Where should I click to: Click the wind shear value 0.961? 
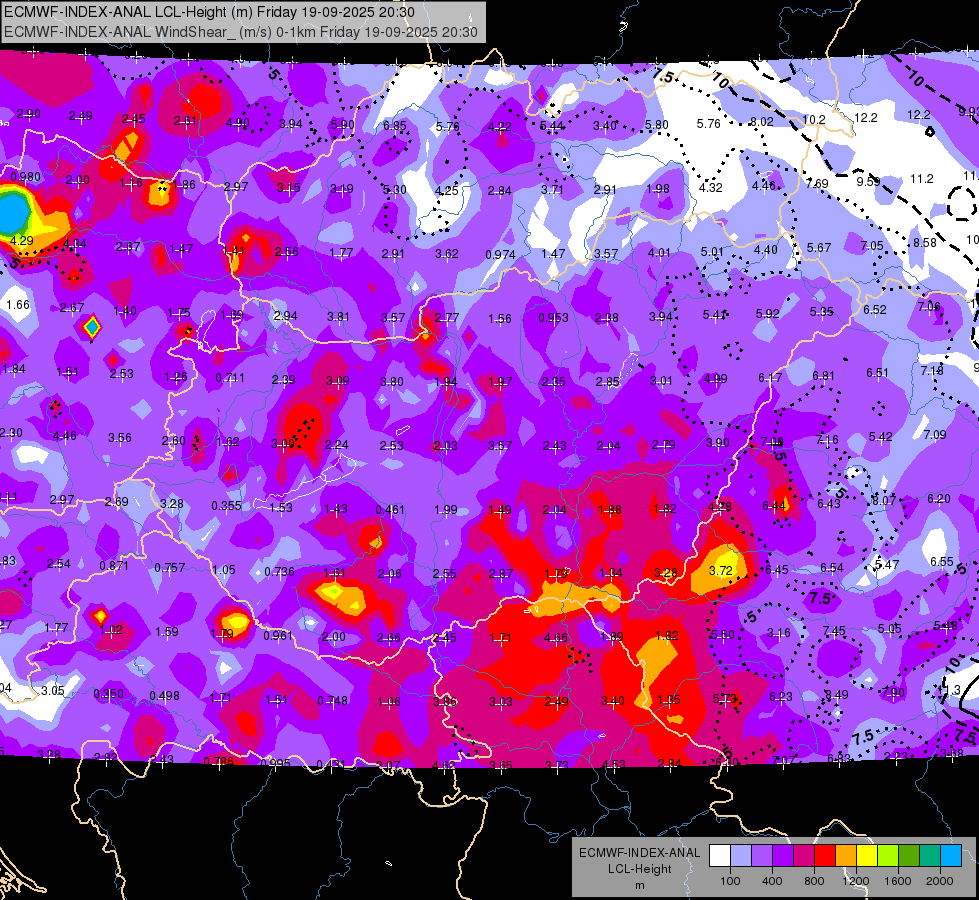(x=278, y=635)
